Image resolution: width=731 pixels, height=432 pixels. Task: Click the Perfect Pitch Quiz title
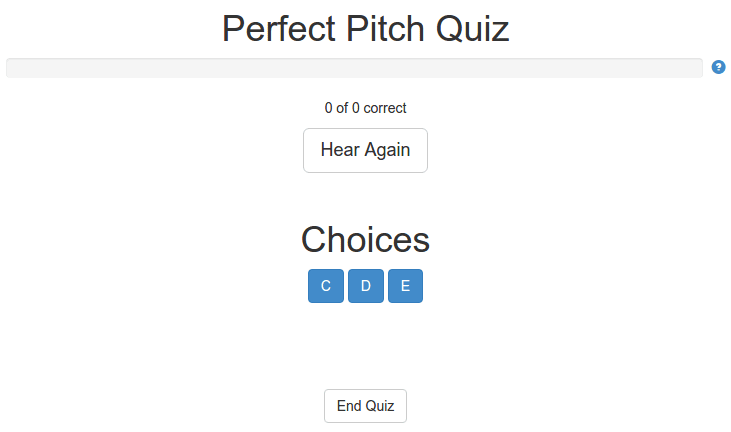366,29
